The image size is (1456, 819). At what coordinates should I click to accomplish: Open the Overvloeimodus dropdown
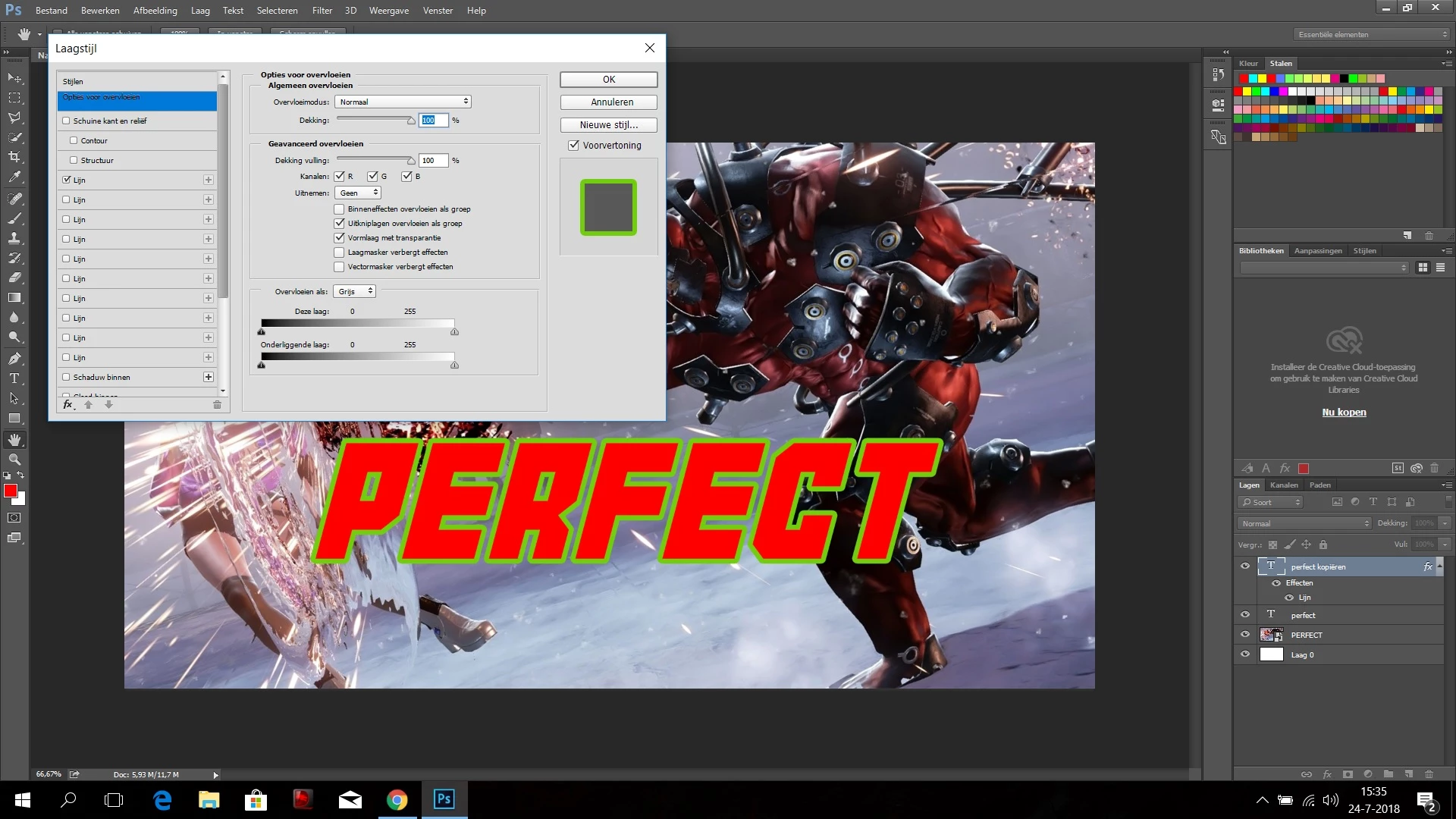(403, 102)
